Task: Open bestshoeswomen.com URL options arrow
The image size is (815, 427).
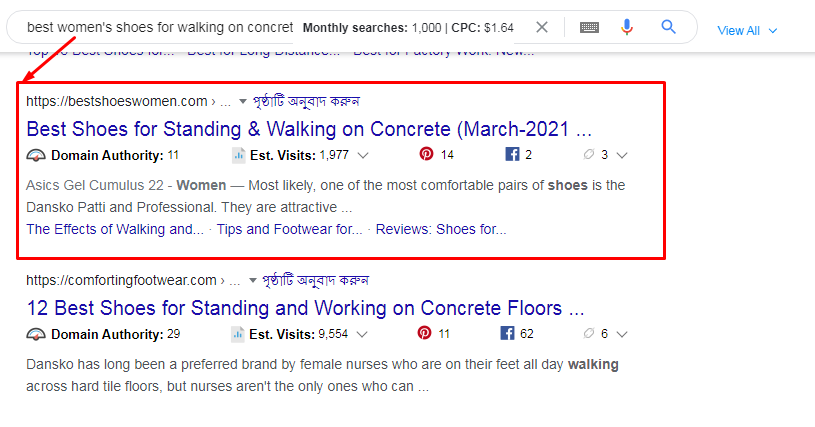Action: point(242,101)
